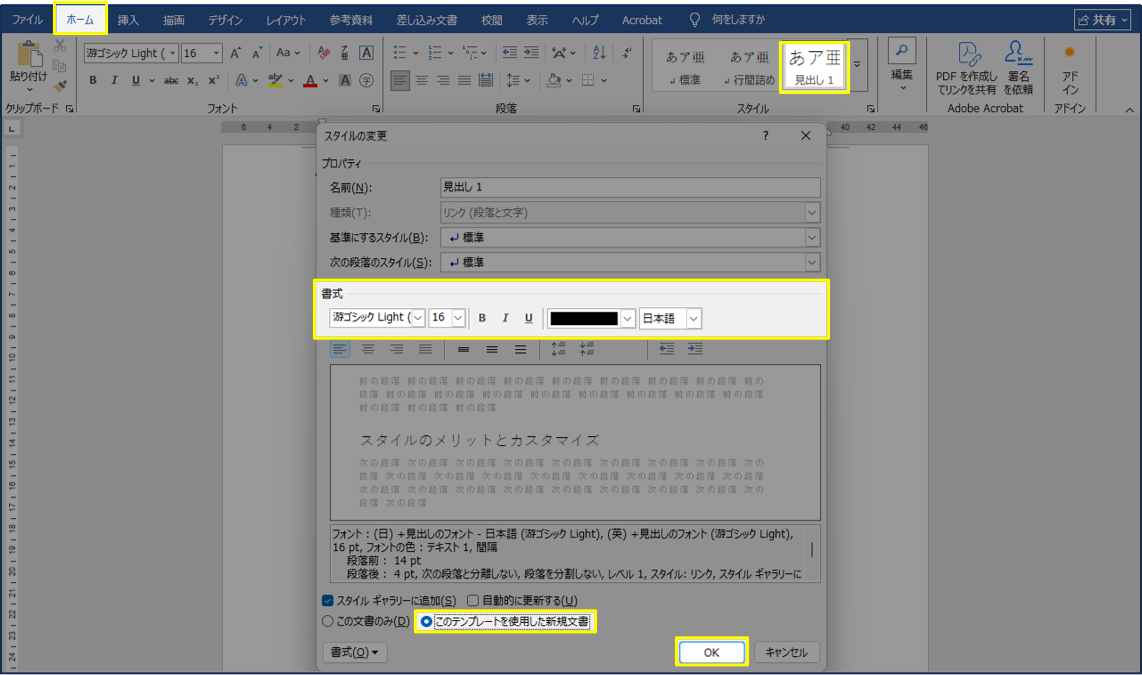Uncheck スタイル ギャラリーに追加 checkbox
The height and width of the screenshot is (675, 1142).
pyautogui.click(x=328, y=600)
